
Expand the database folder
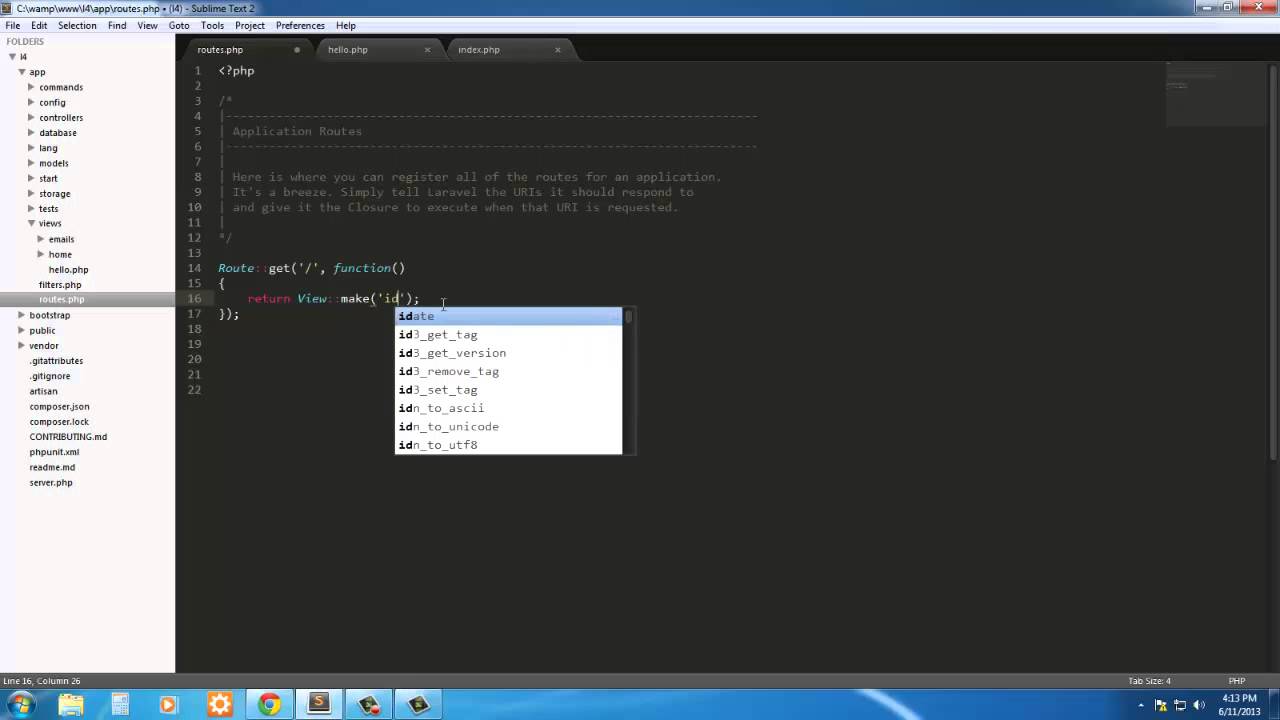tap(31, 132)
